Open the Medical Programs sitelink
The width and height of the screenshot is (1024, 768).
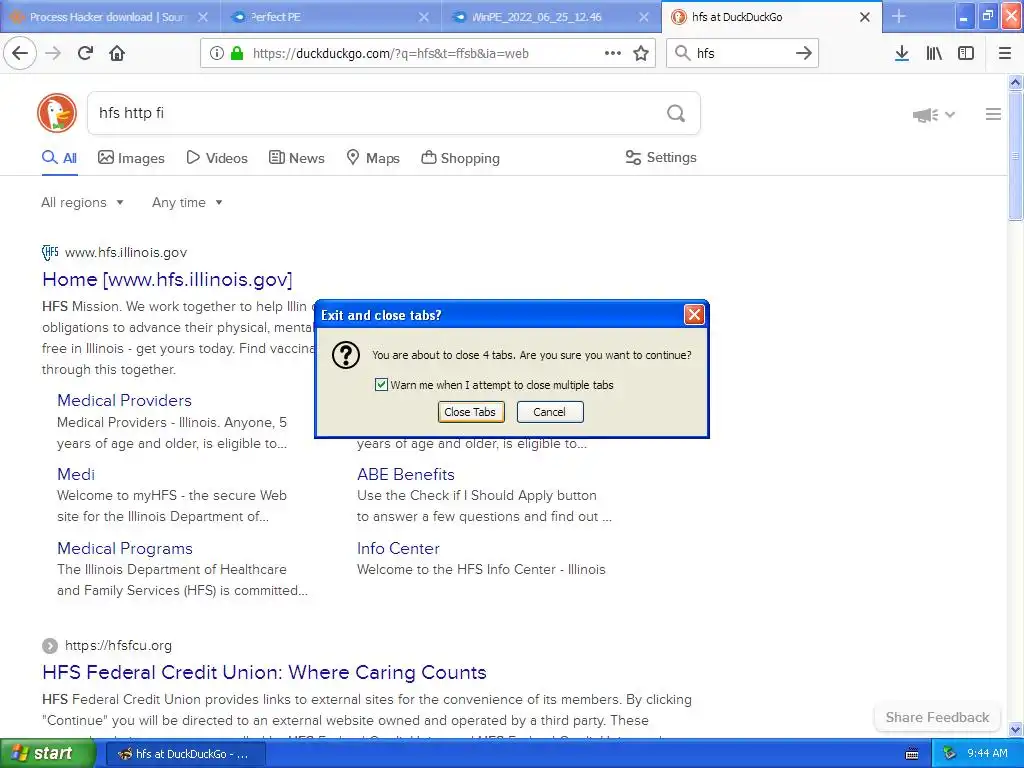(125, 549)
